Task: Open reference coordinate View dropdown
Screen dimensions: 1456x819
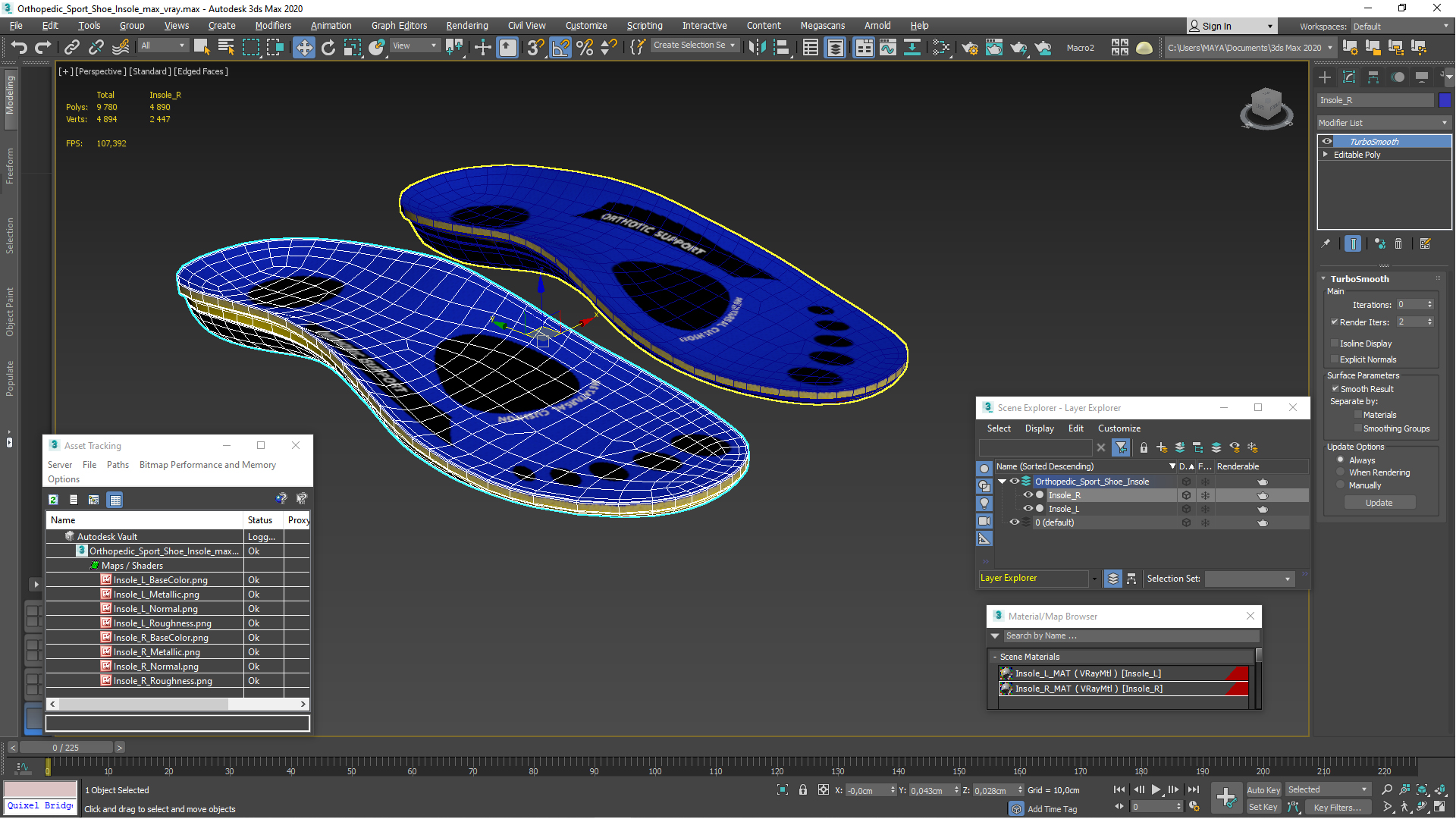Action: coord(414,45)
